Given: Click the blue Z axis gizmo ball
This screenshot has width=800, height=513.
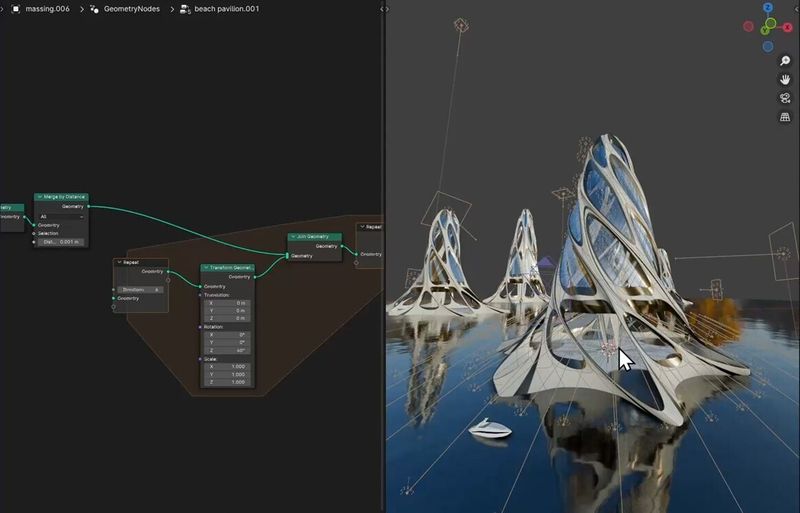Looking at the screenshot, I should 768,7.
